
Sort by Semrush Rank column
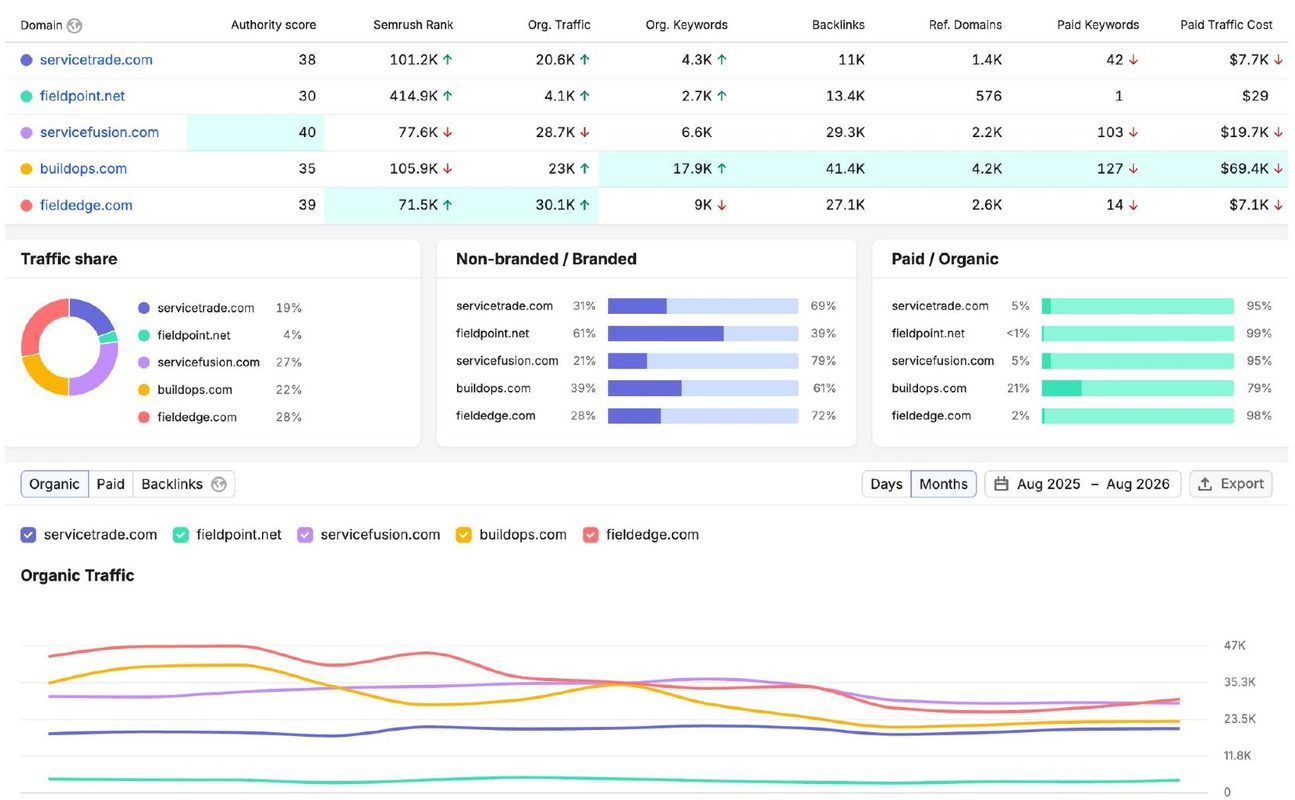coord(413,25)
